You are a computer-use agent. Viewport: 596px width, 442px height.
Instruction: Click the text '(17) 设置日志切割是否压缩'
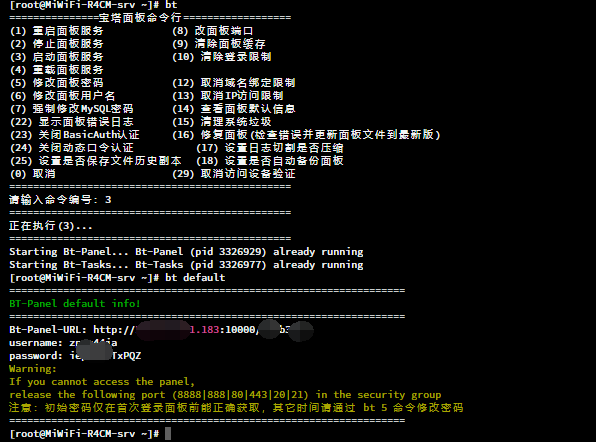[x=270, y=148]
